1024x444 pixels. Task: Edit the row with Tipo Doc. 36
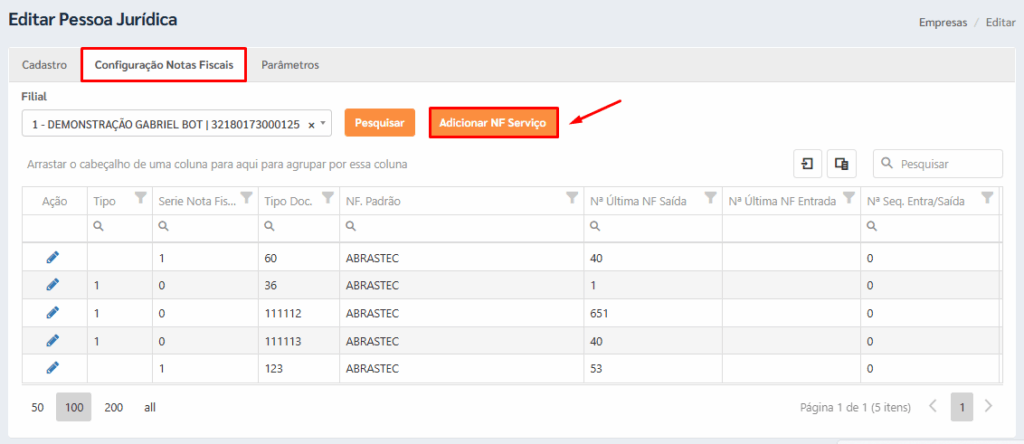[x=53, y=285]
